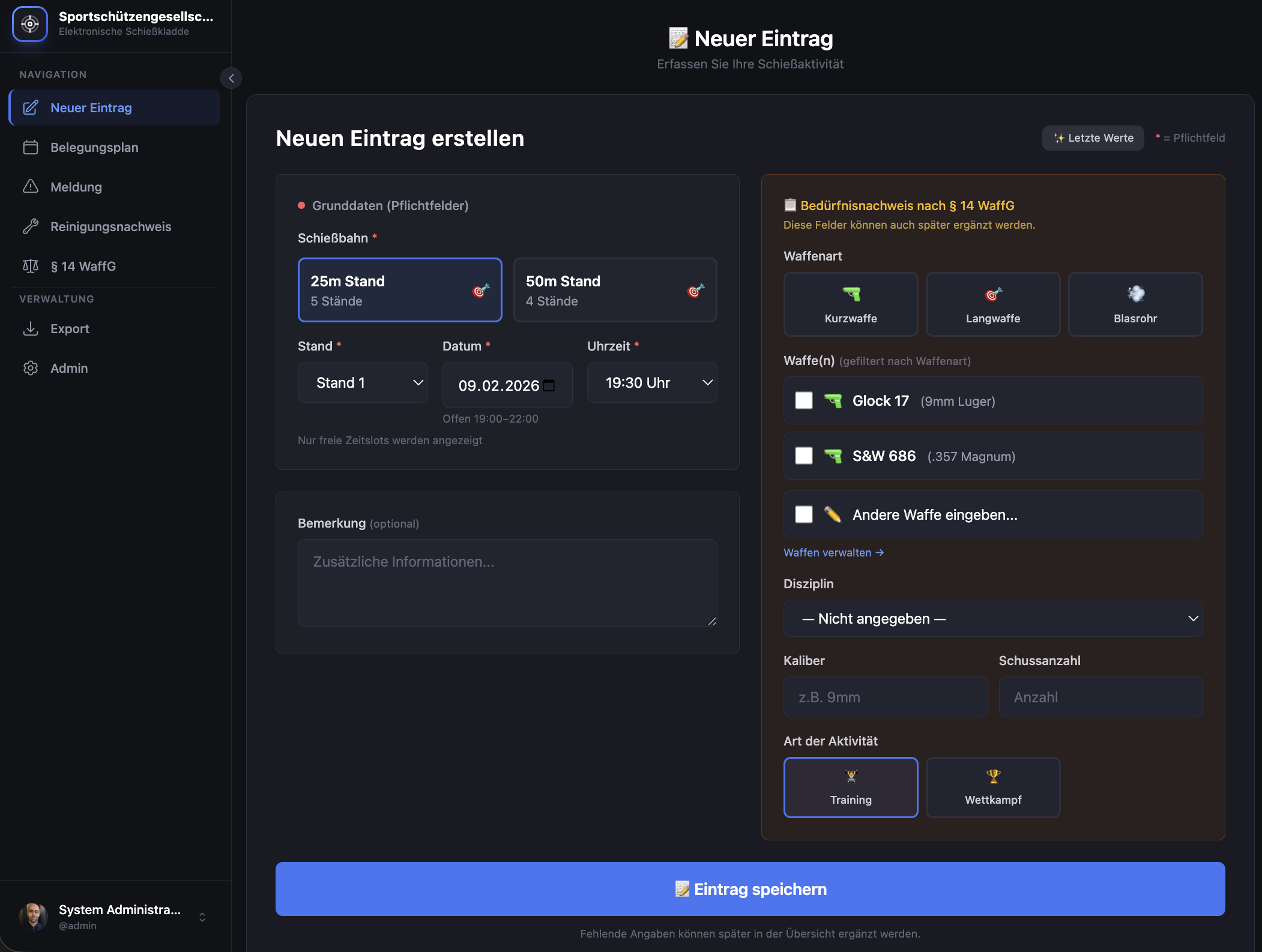Click into the Bemerkung text area
Viewport: 1262px width, 952px height.
(x=507, y=582)
